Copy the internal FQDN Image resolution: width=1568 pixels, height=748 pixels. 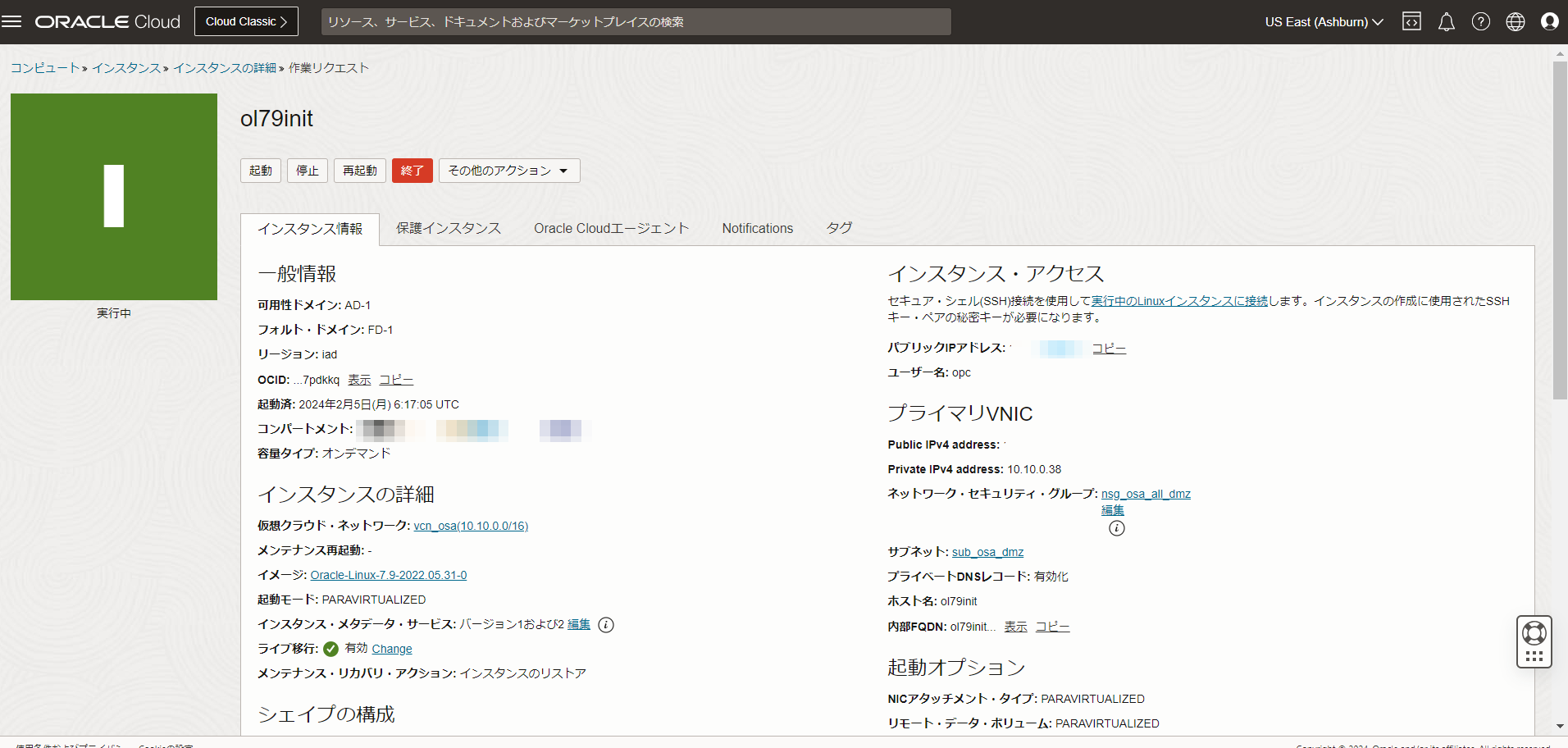[x=1053, y=627]
